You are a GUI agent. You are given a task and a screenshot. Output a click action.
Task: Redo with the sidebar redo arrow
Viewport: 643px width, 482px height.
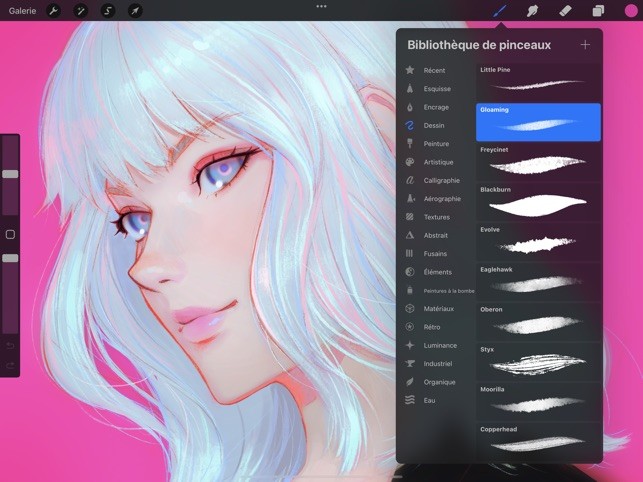coord(10,365)
